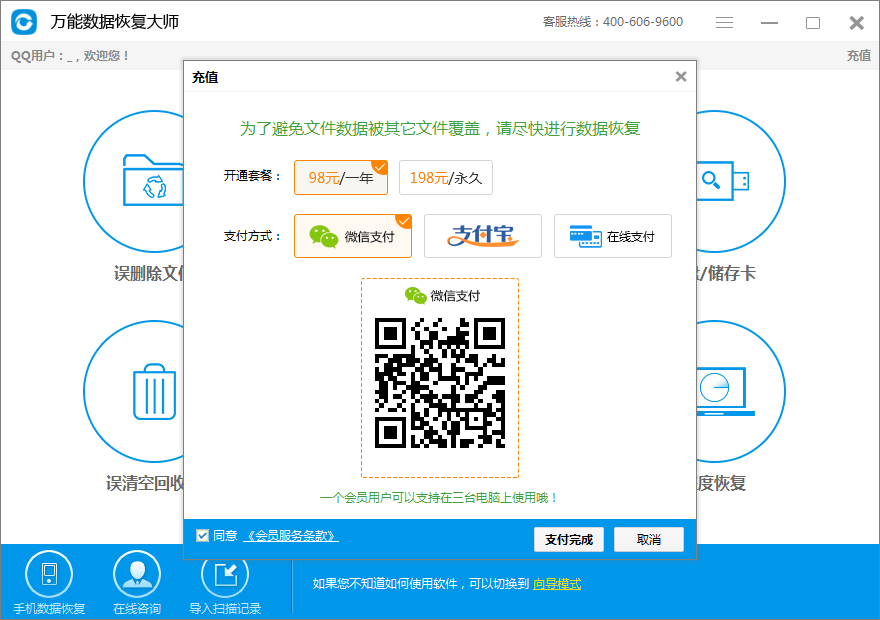Maximize the main application window
Image resolution: width=880 pixels, height=620 pixels.
(813, 23)
